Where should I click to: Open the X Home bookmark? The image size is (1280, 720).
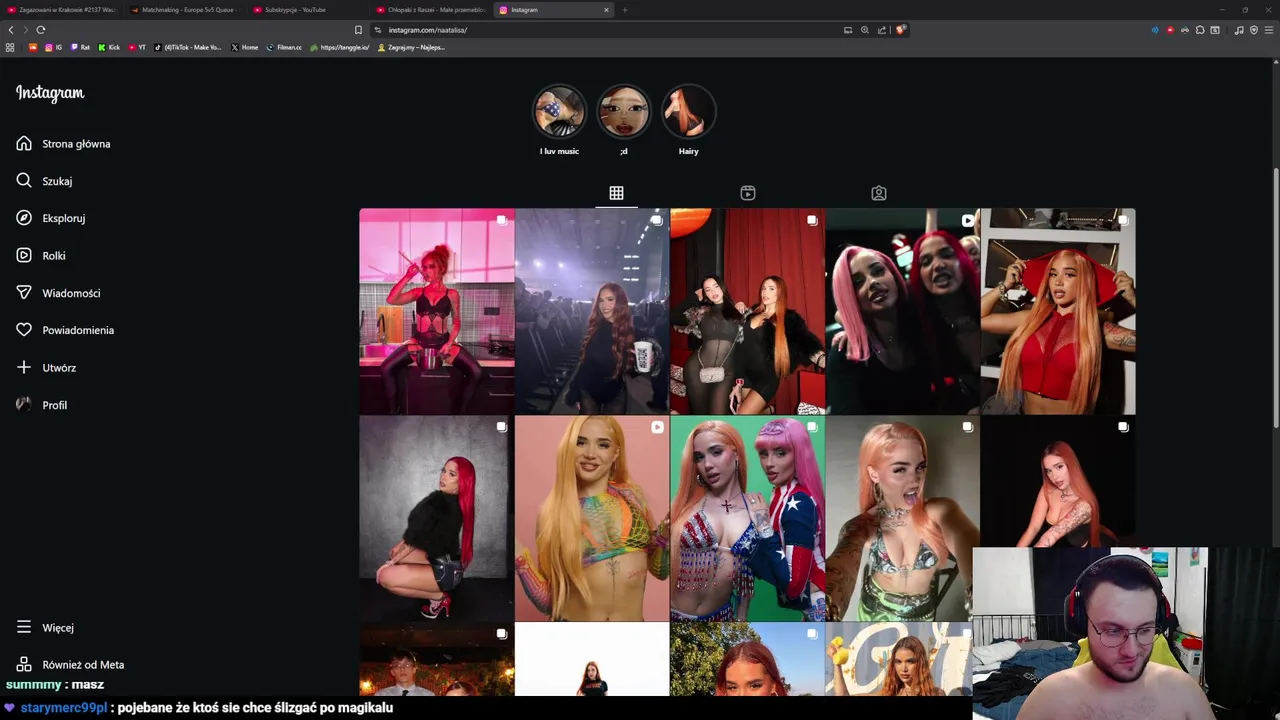point(245,47)
